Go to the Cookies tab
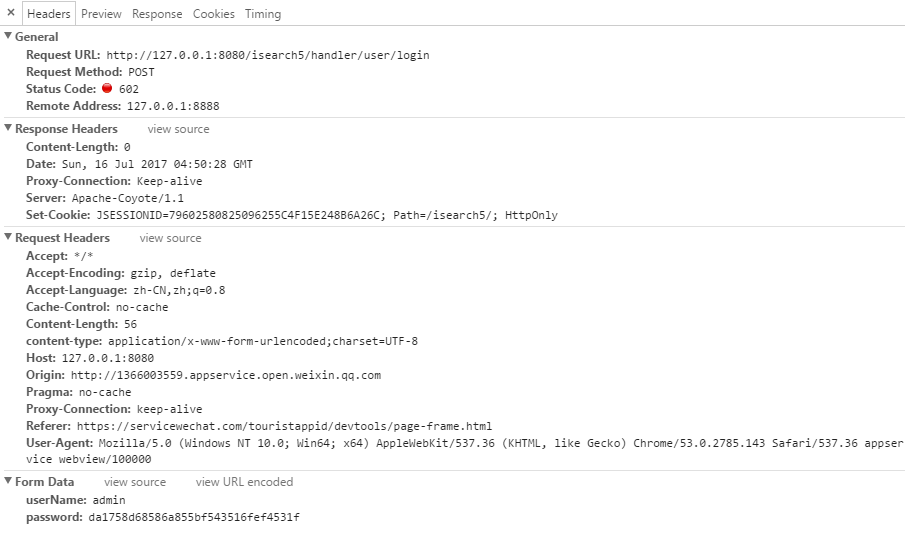The image size is (905, 535). pos(214,14)
